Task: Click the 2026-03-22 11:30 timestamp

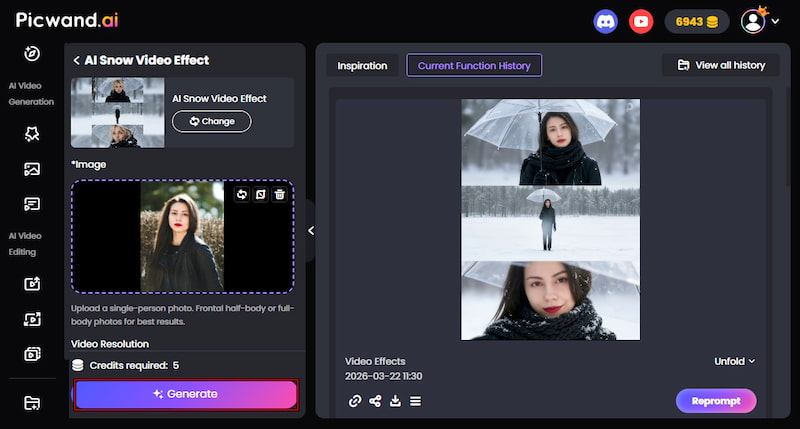Action: click(384, 376)
